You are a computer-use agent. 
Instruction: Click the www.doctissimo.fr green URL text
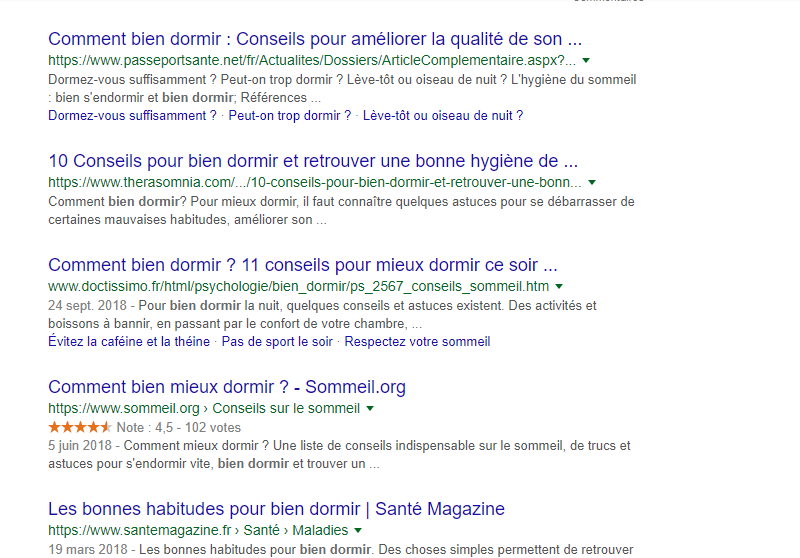(x=298, y=286)
